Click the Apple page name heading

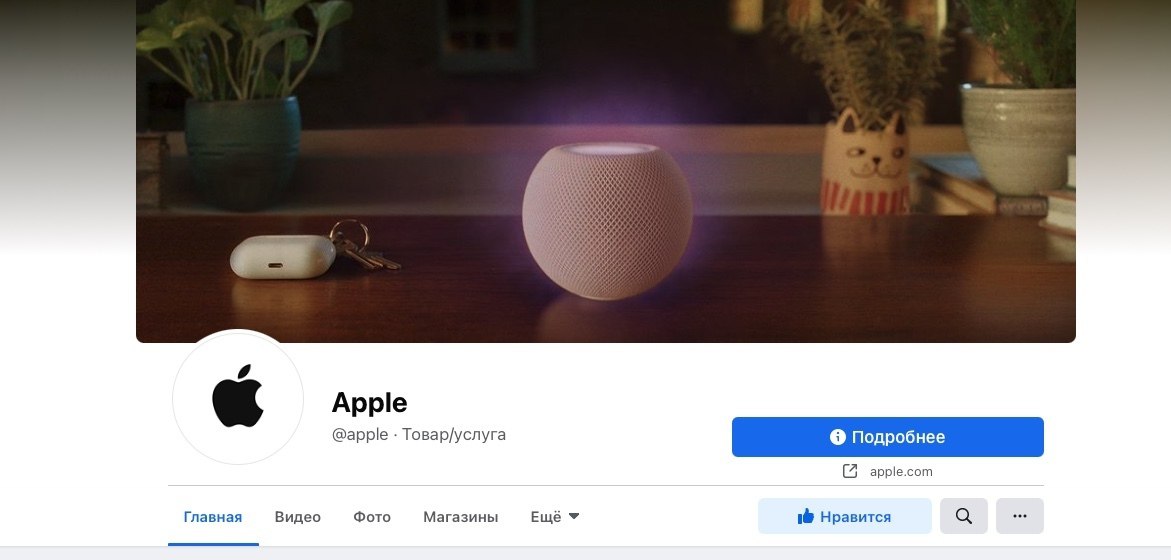pos(370,402)
